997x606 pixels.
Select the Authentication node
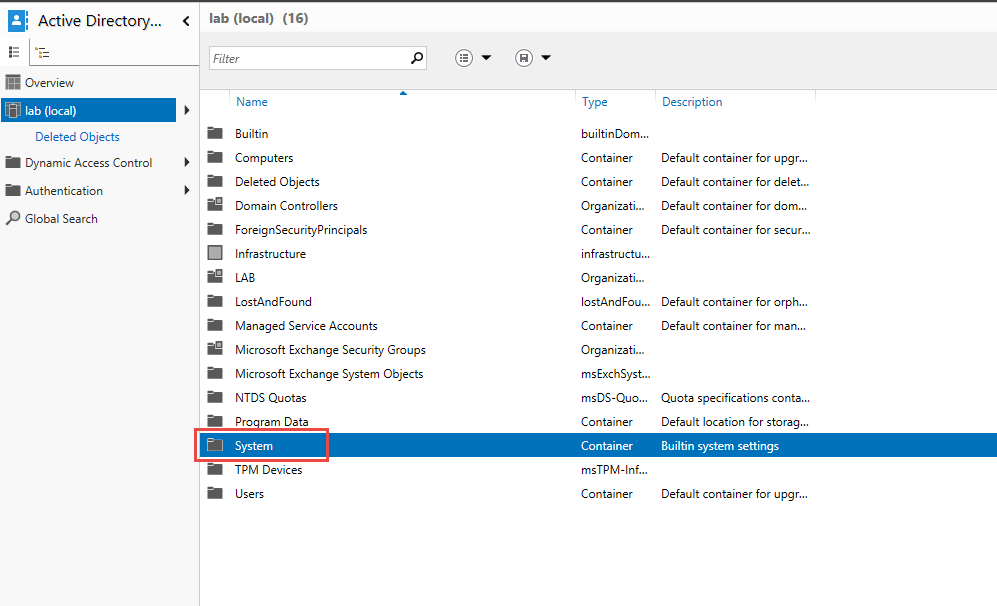tap(64, 191)
